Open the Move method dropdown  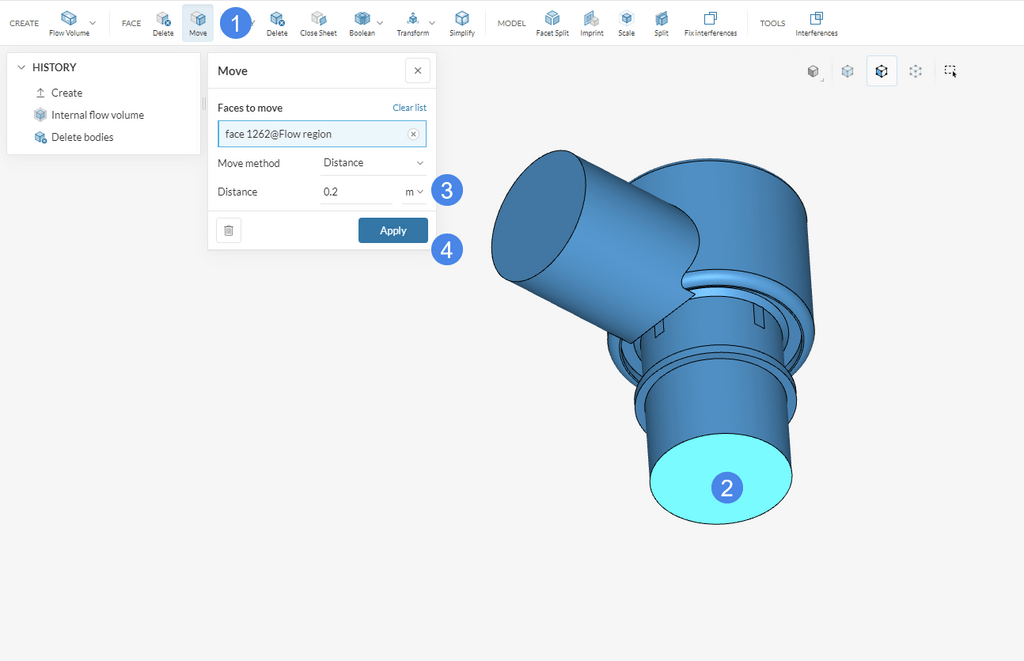[374, 163]
